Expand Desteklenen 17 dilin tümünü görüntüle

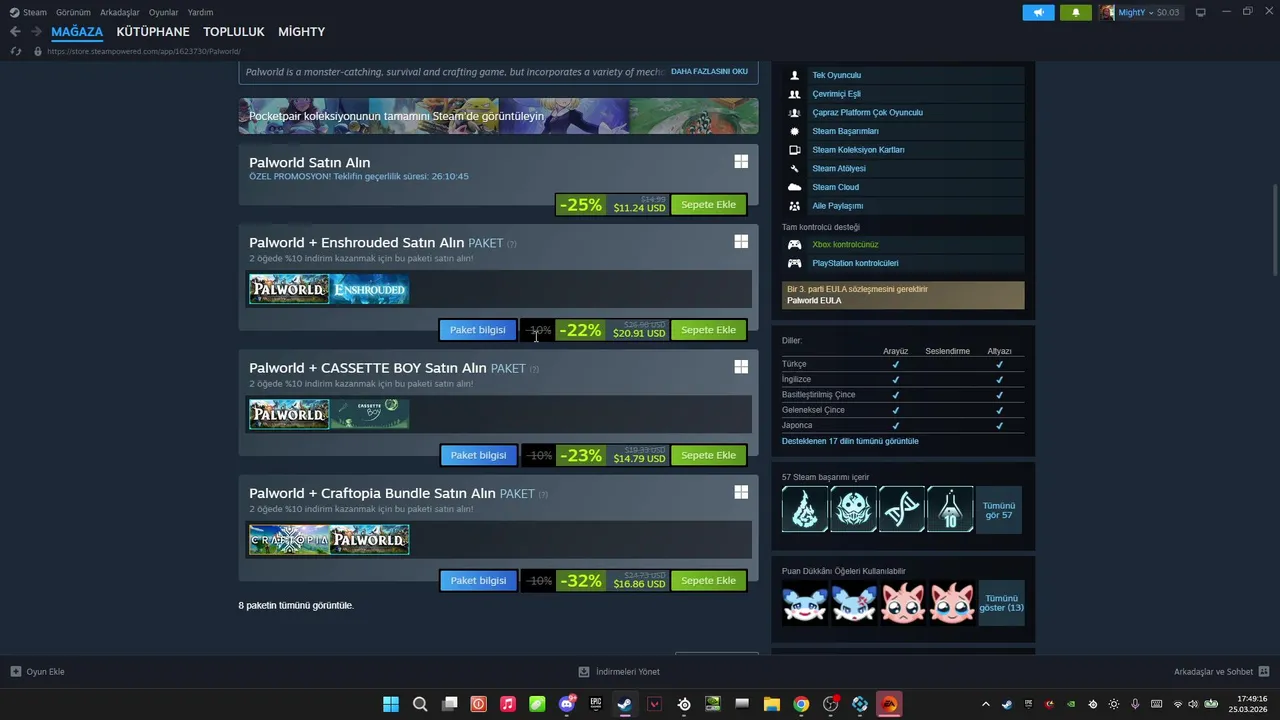tap(850, 441)
